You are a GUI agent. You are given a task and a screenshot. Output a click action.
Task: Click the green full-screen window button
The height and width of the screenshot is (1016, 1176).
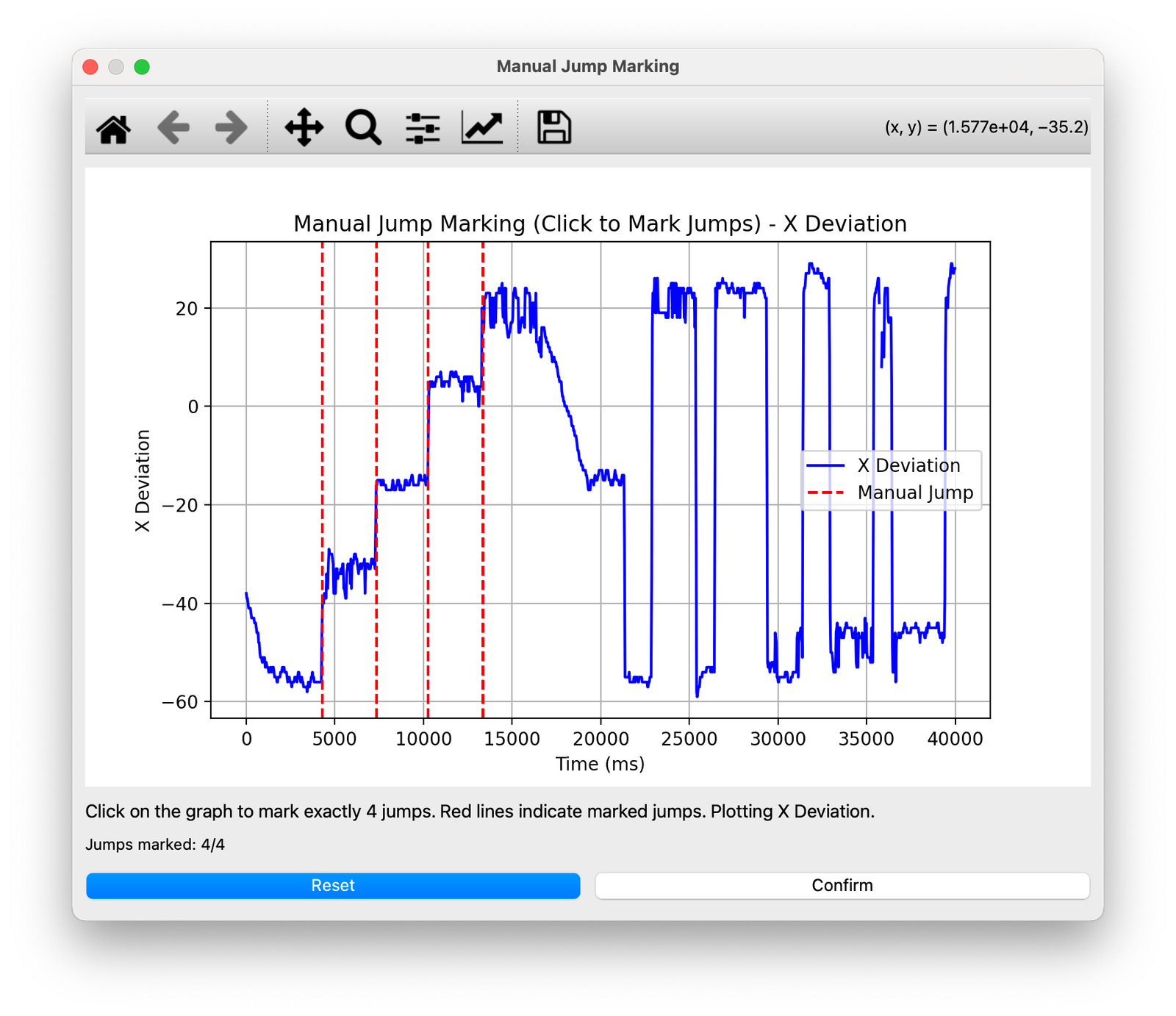142,67
